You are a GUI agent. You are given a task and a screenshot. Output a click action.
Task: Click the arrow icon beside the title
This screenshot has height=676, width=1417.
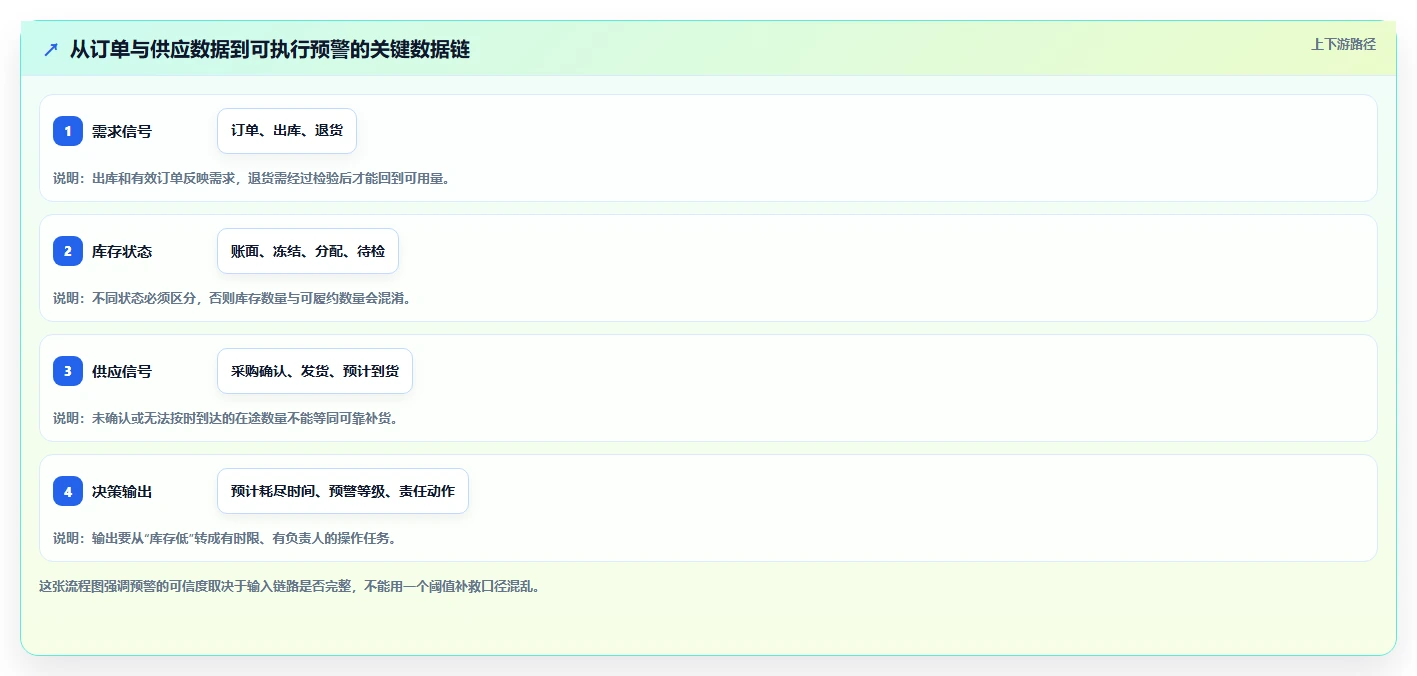(51, 49)
